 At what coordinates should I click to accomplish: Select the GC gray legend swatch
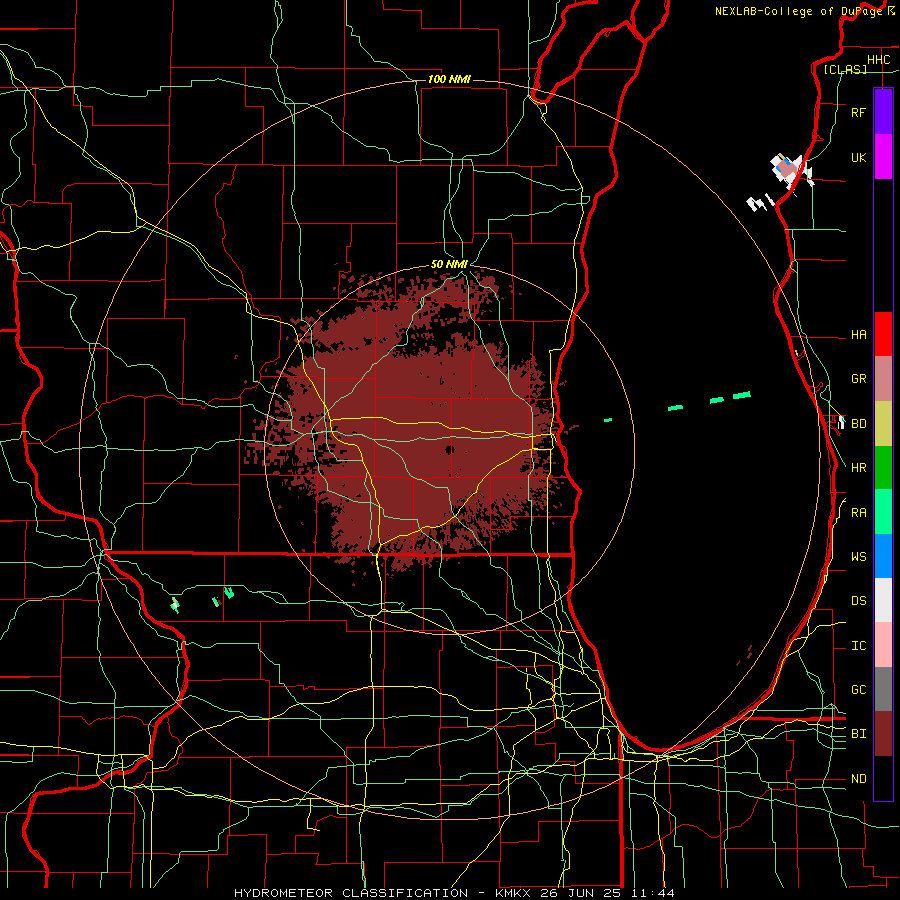(883, 689)
